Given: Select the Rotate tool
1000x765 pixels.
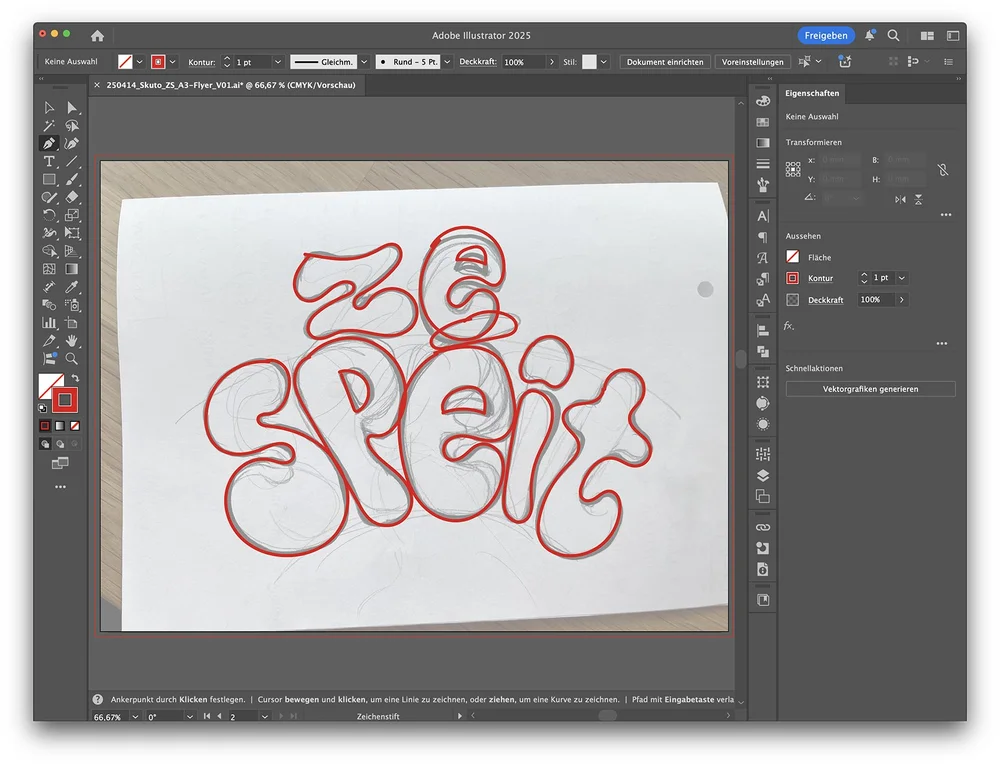Looking at the screenshot, I should [x=49, y=215].
